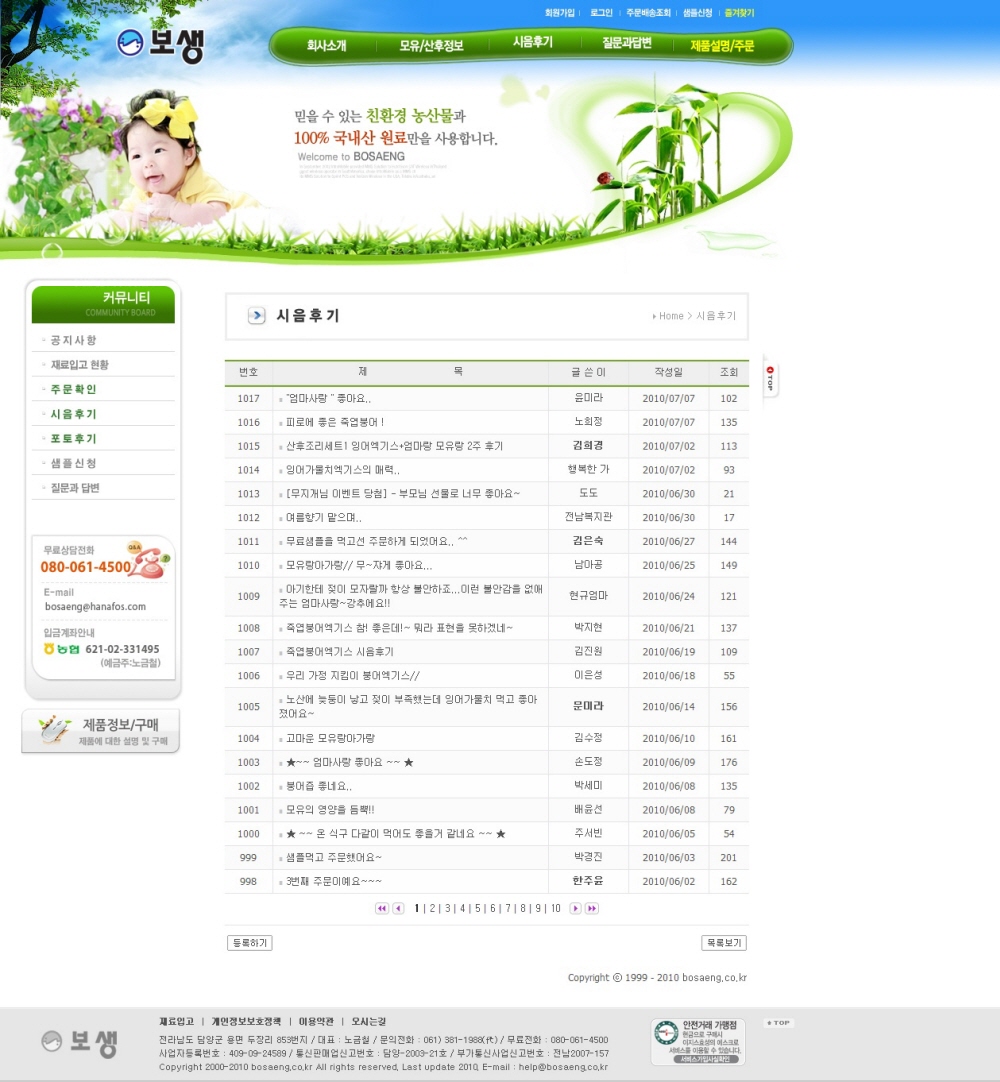Go to first page using double-left arrow
This screenshot has height=1082, width=1000.
(x=382, y=908)
